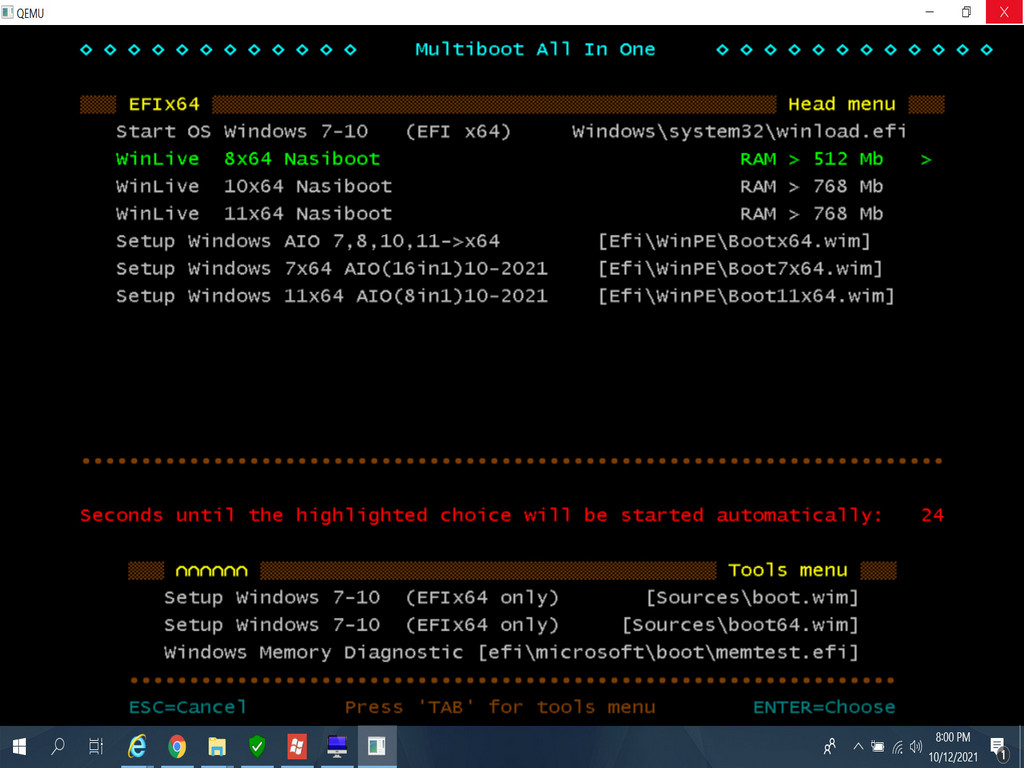1024x768 pixels.
Task: Close the QEMU window
Action: pyautogui.click(x=1004, y=12)
